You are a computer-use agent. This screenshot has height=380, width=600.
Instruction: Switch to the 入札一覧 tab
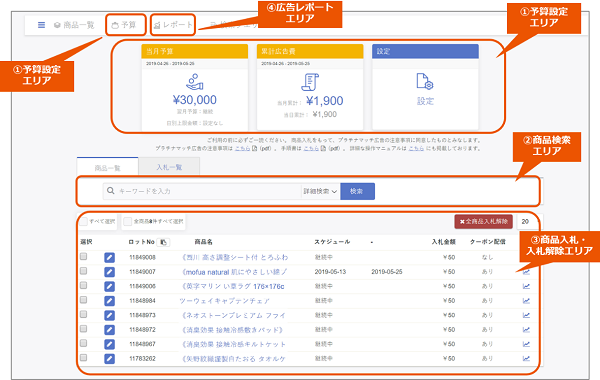tap(169, 167)
